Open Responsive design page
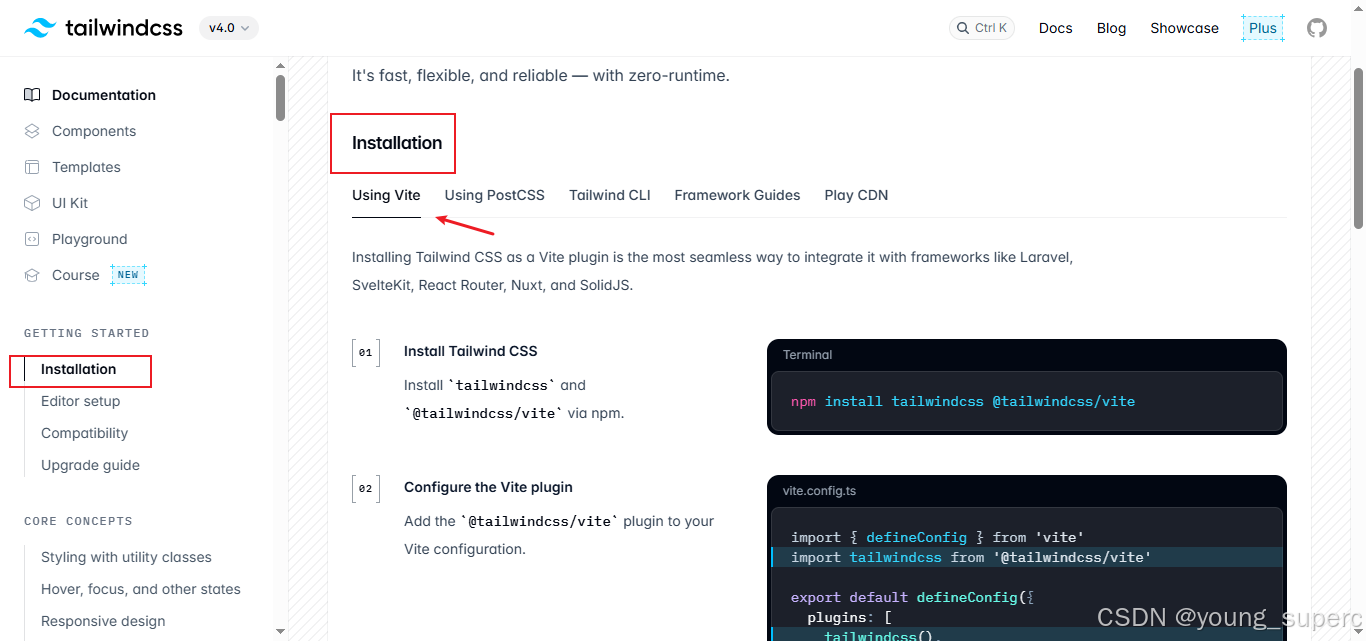The height and width of the screenshot is (641, 1366). pyautogui.click(x=104, y=621)
